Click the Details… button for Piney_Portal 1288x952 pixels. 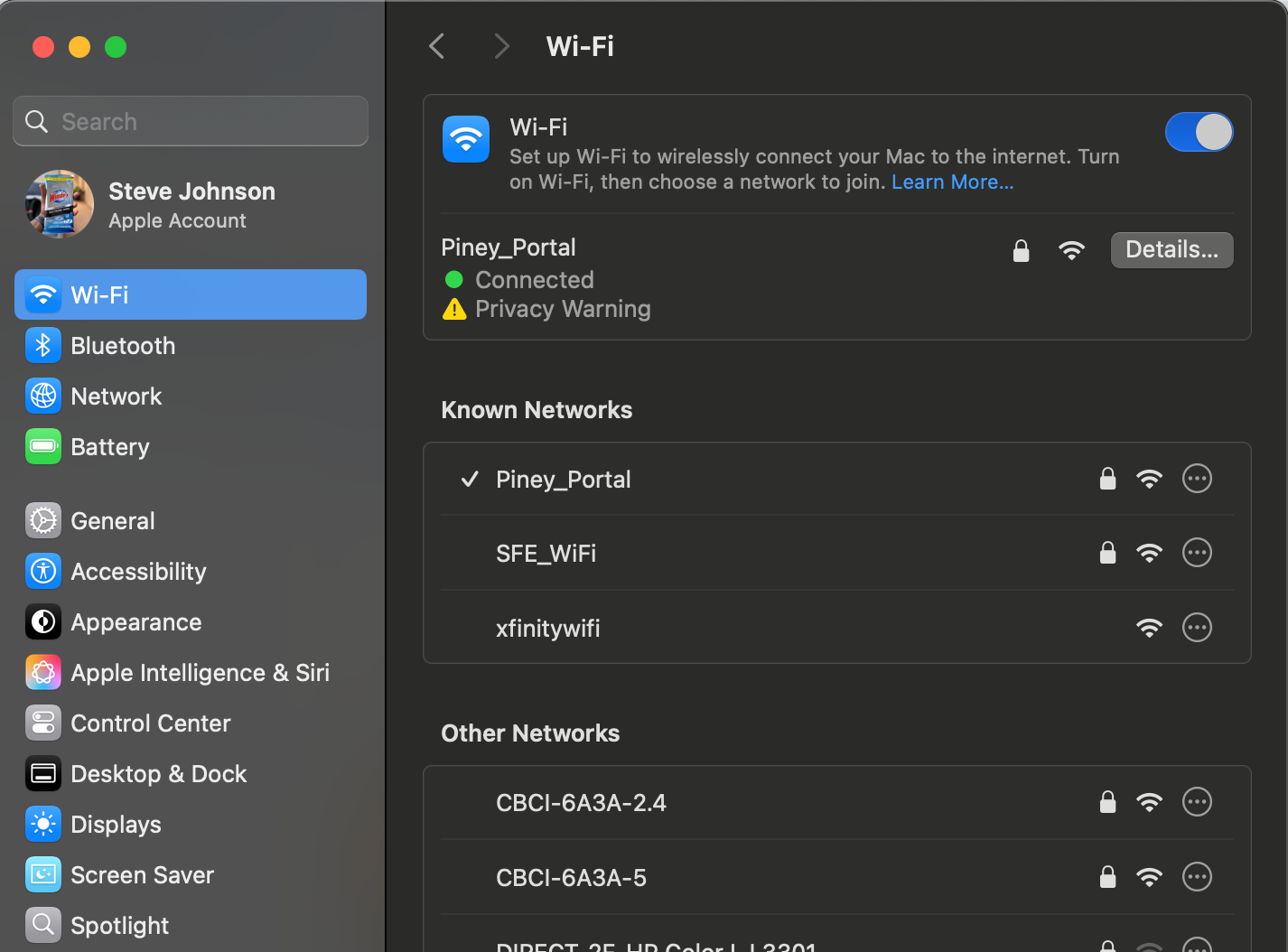click(x=1171, y=250)
